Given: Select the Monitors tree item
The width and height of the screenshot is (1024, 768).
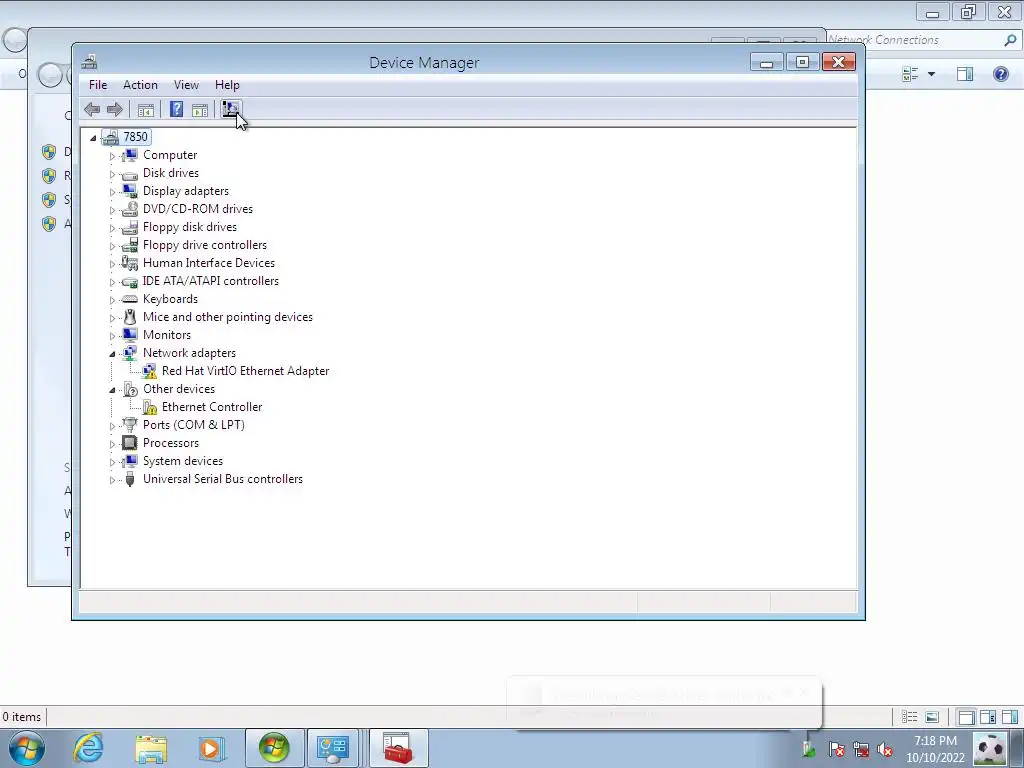Looking at the screenshot, I should pyautogui.click(x=167, y=335).
